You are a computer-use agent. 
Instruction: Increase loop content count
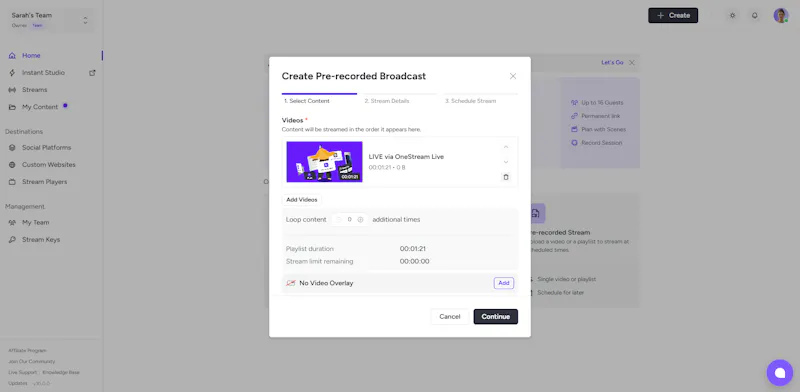[x=360, y=219]
